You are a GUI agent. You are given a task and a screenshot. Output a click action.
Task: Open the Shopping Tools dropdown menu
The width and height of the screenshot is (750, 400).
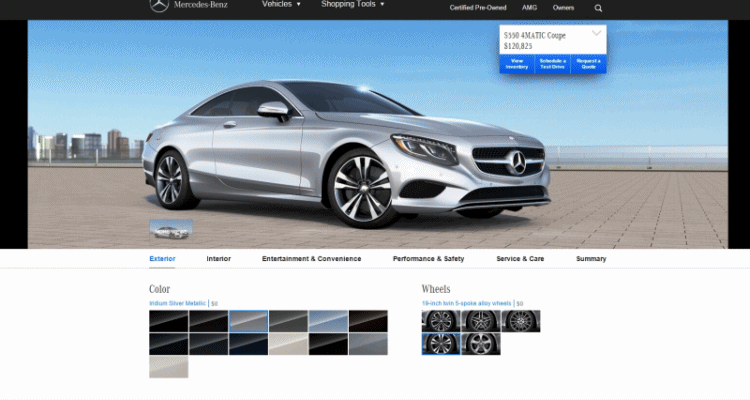coord(353,4)
